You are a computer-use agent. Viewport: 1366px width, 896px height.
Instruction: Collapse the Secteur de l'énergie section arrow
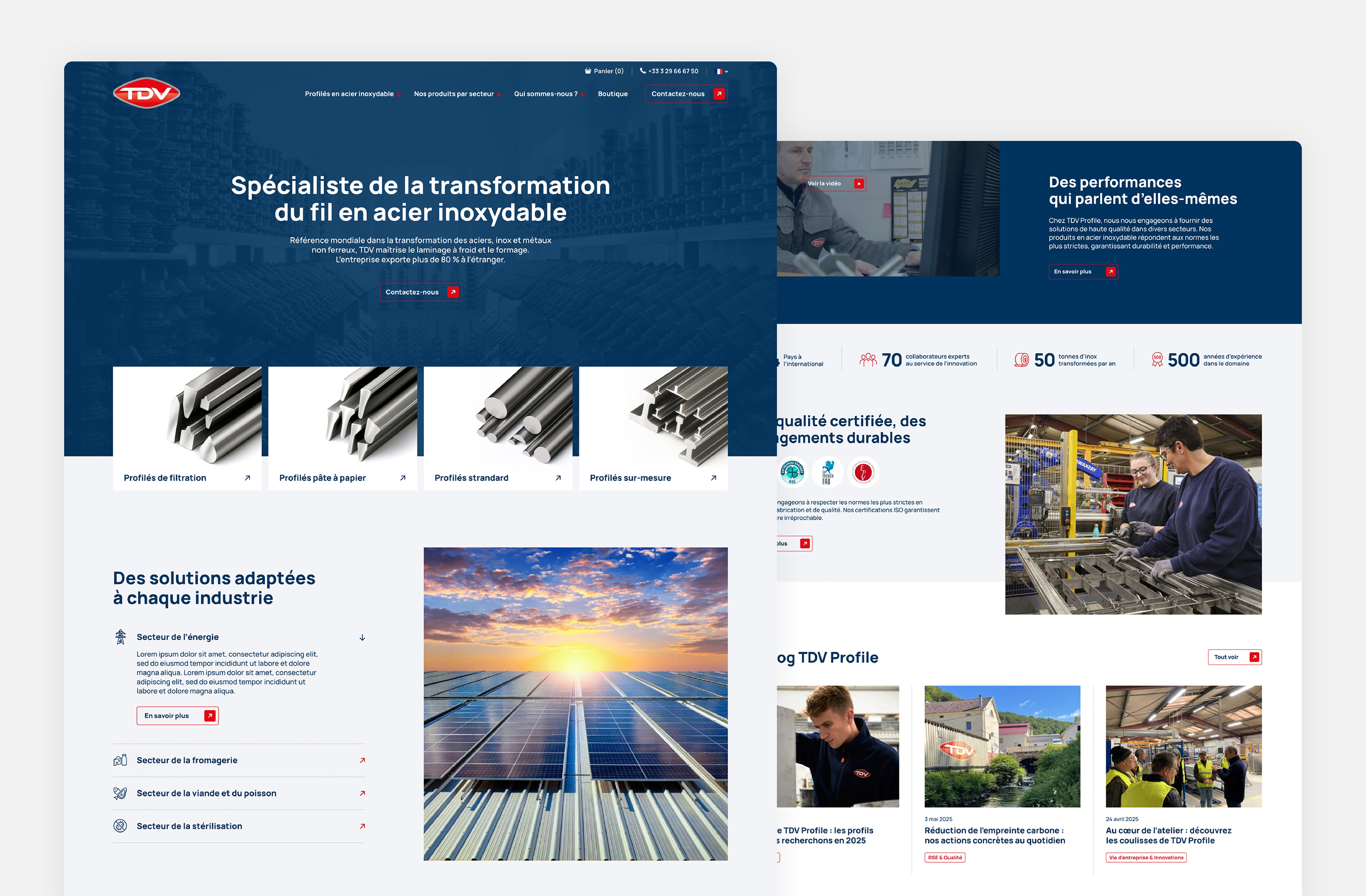[362, 637]
